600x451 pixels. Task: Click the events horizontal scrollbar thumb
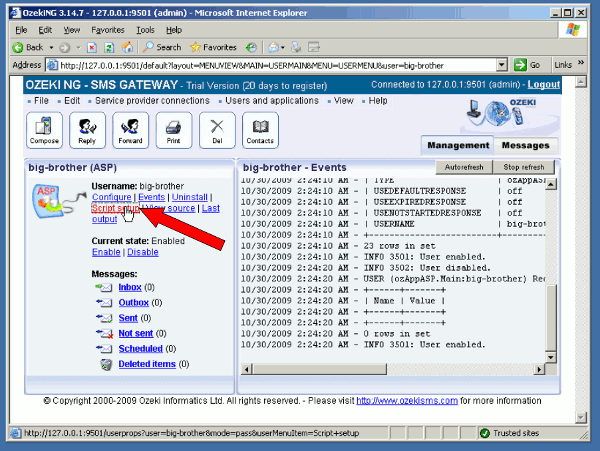319,369
